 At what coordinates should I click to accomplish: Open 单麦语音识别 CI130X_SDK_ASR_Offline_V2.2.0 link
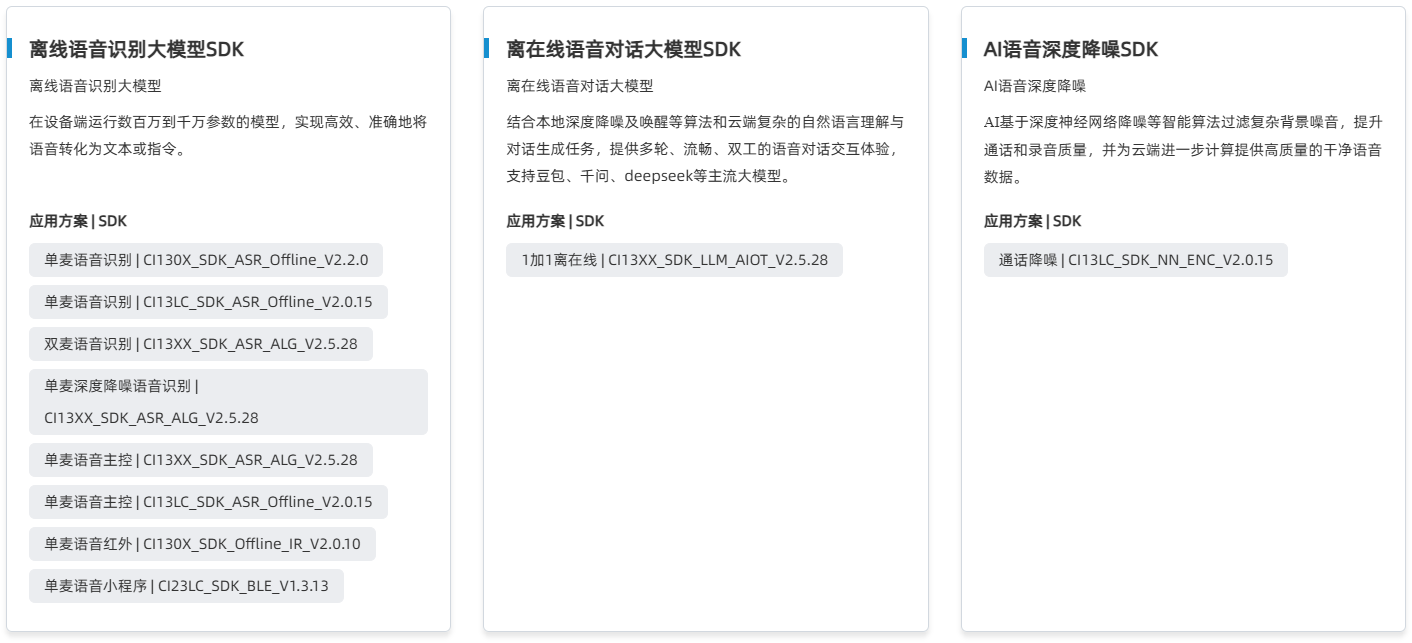206,260
